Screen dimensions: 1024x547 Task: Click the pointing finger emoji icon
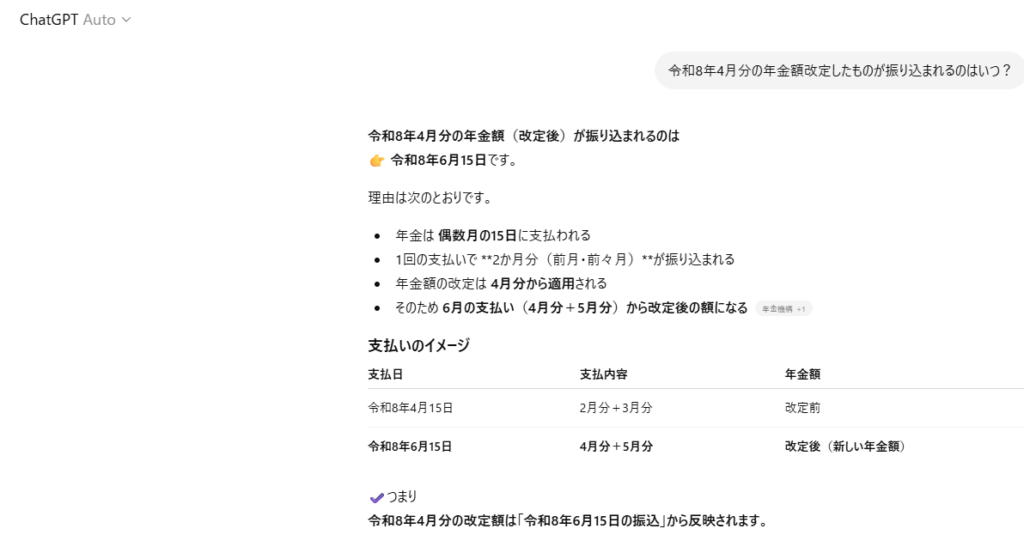pos(377,160)
